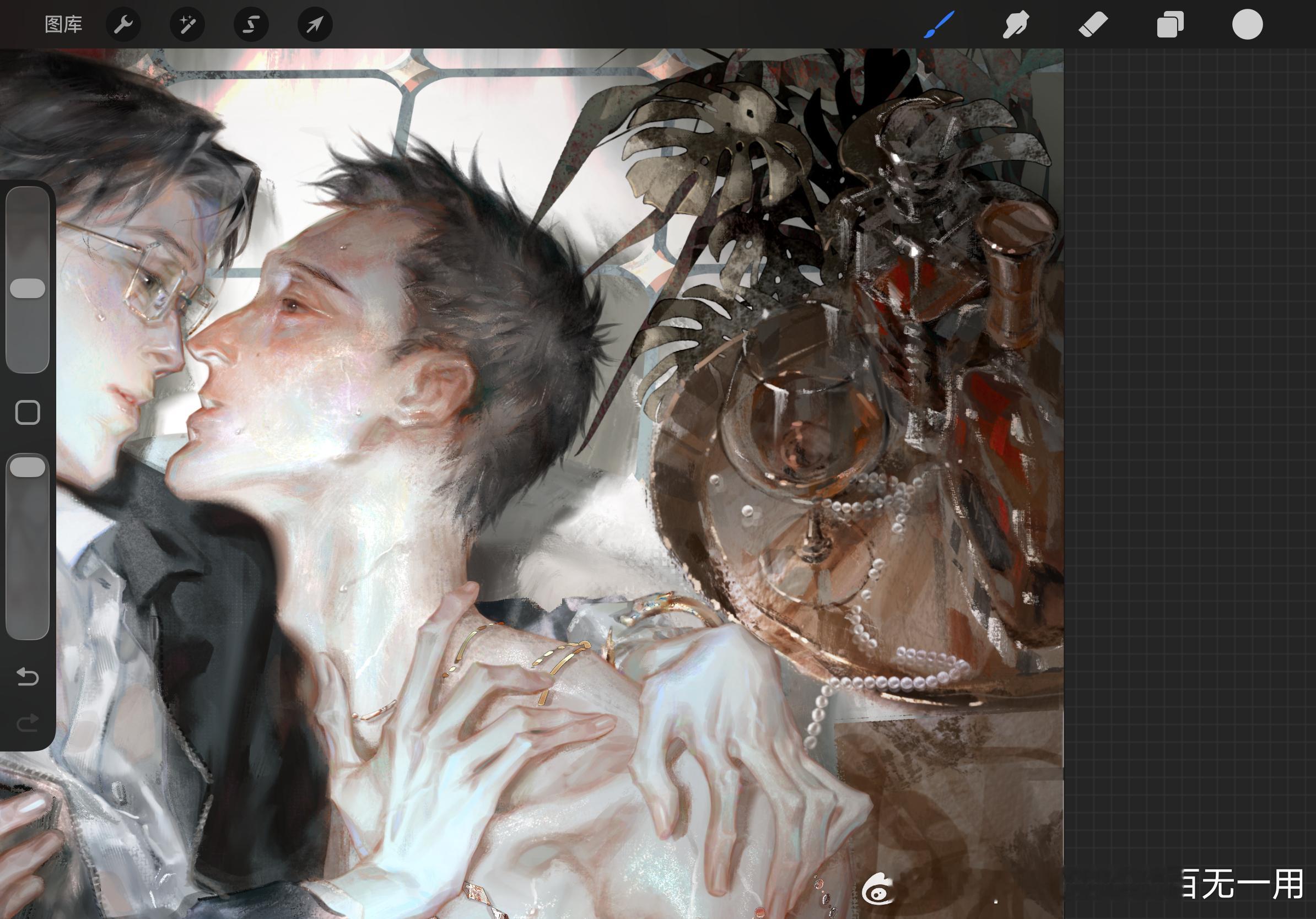The height and width of the screenshot is (919, 1316).
Task: Activate the Transform arrow tool
Action: click(x=315, y=25)
